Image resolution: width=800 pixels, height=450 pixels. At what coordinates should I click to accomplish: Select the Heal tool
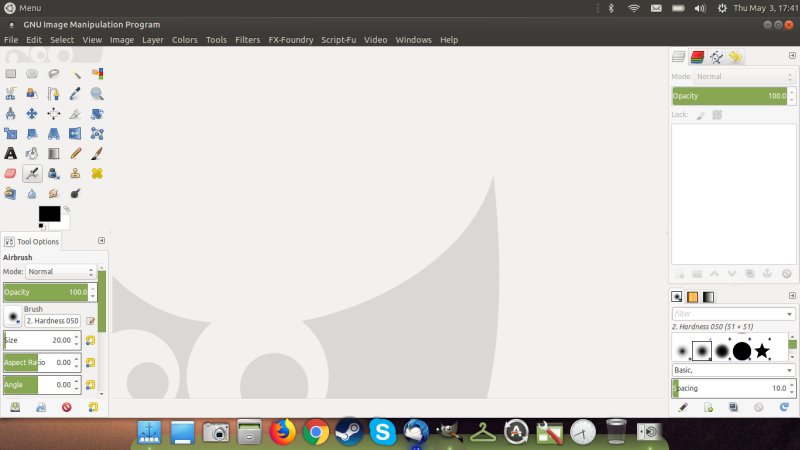(x=97, y=173)
